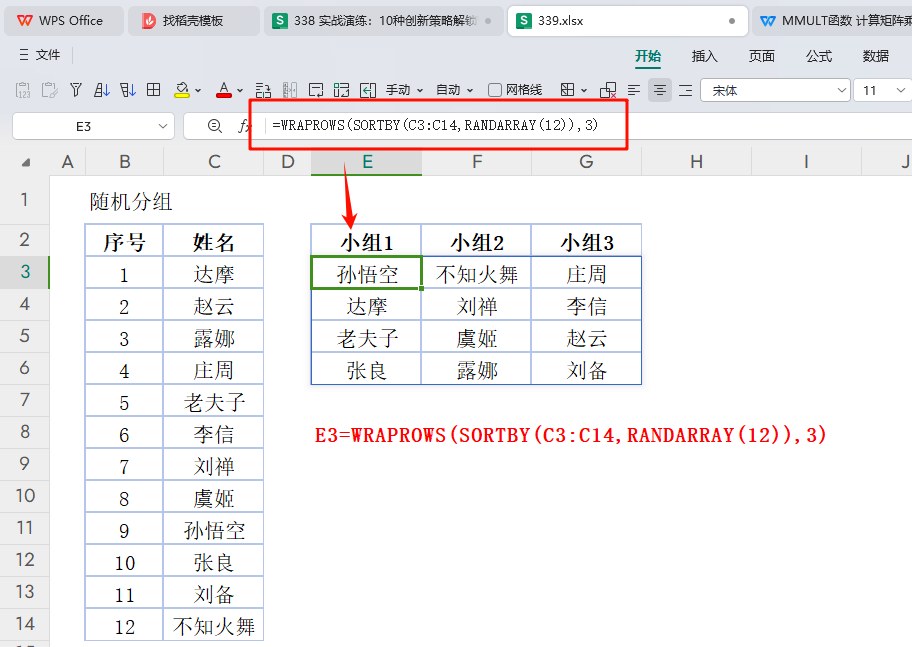Switch to the 插入 ribbon tab
Viewport: 912px width, 647px height.
[x=704, y=56]
